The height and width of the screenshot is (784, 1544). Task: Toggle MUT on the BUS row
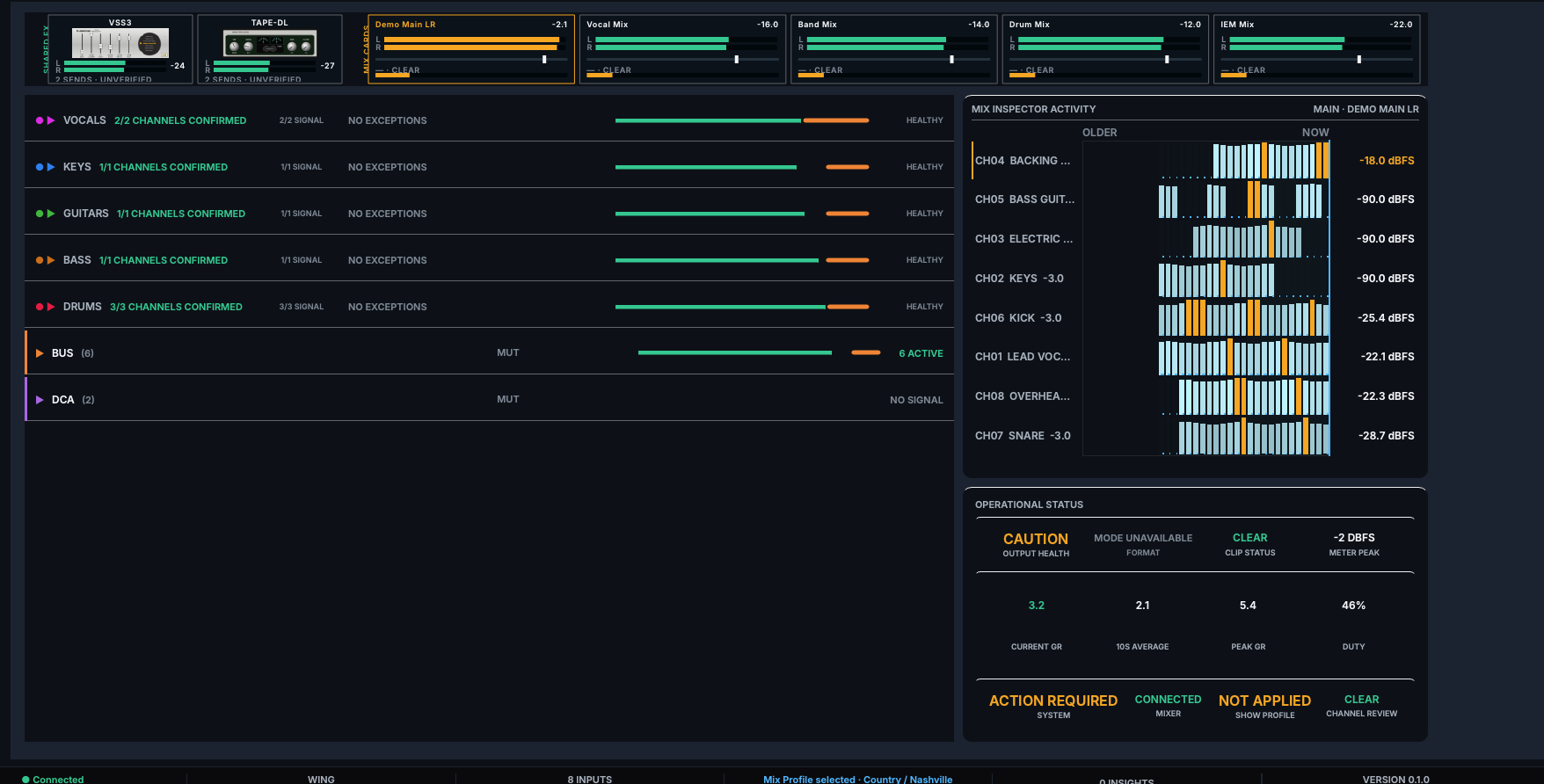(x=507, y=352)
